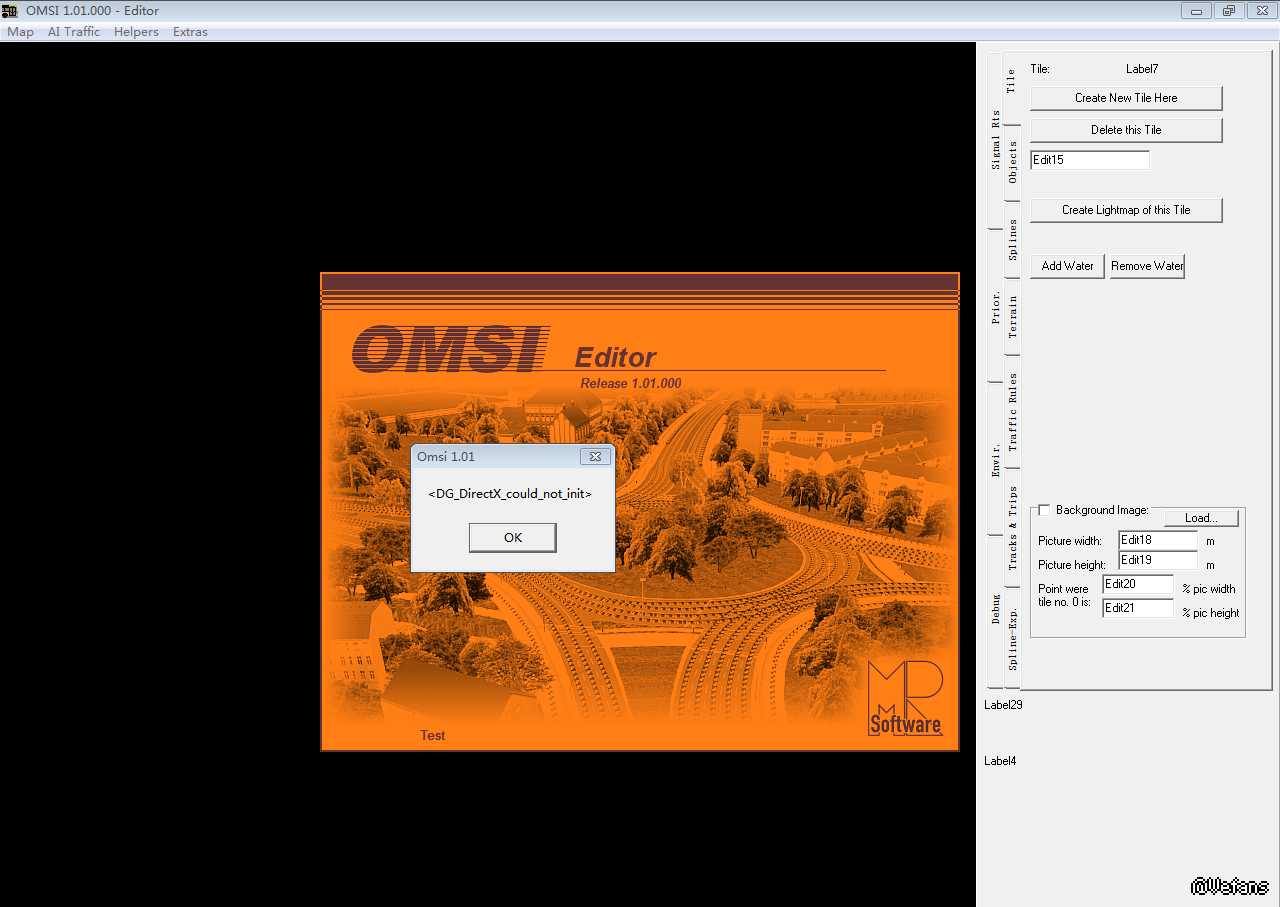Click Load... for background image
The width and height of the screenshot is (1280, 907).
[x=1200, y=518]
